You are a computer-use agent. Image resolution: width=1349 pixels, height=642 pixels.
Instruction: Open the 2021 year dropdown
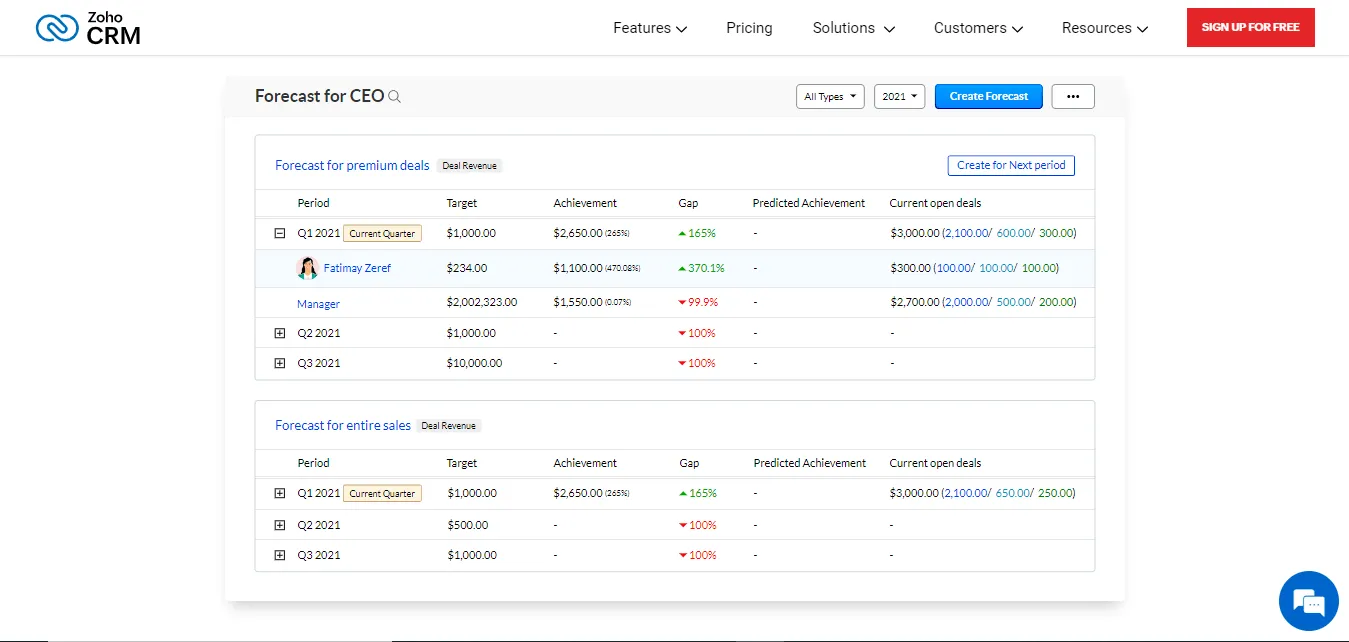900,97
